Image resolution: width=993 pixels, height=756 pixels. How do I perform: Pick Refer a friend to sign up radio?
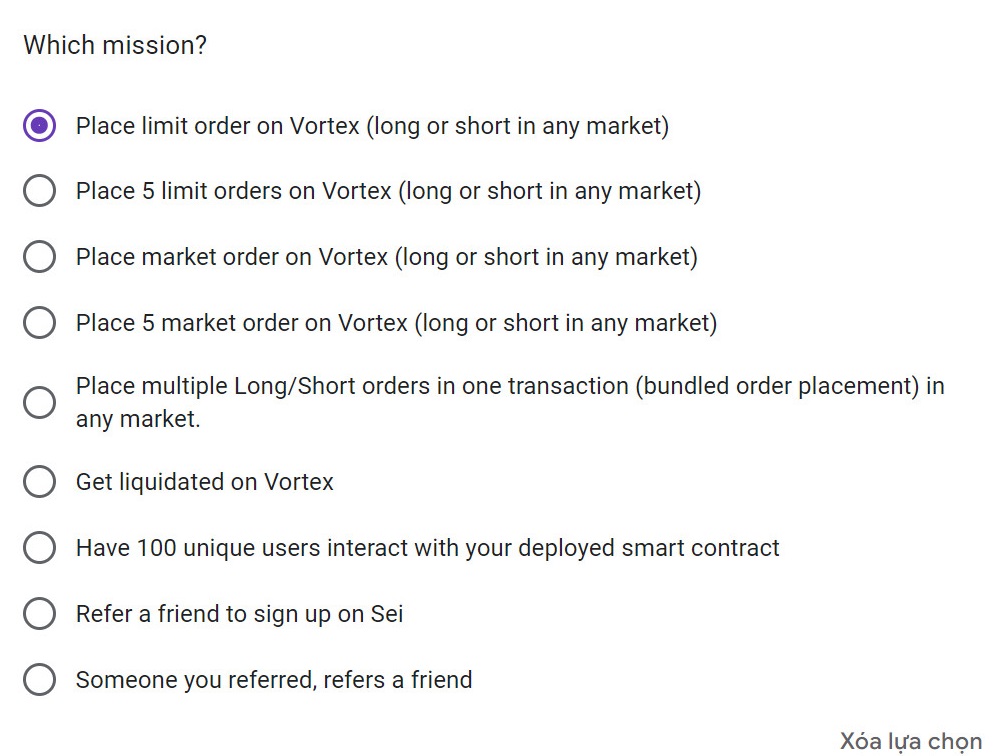click(x=39, y=613)
